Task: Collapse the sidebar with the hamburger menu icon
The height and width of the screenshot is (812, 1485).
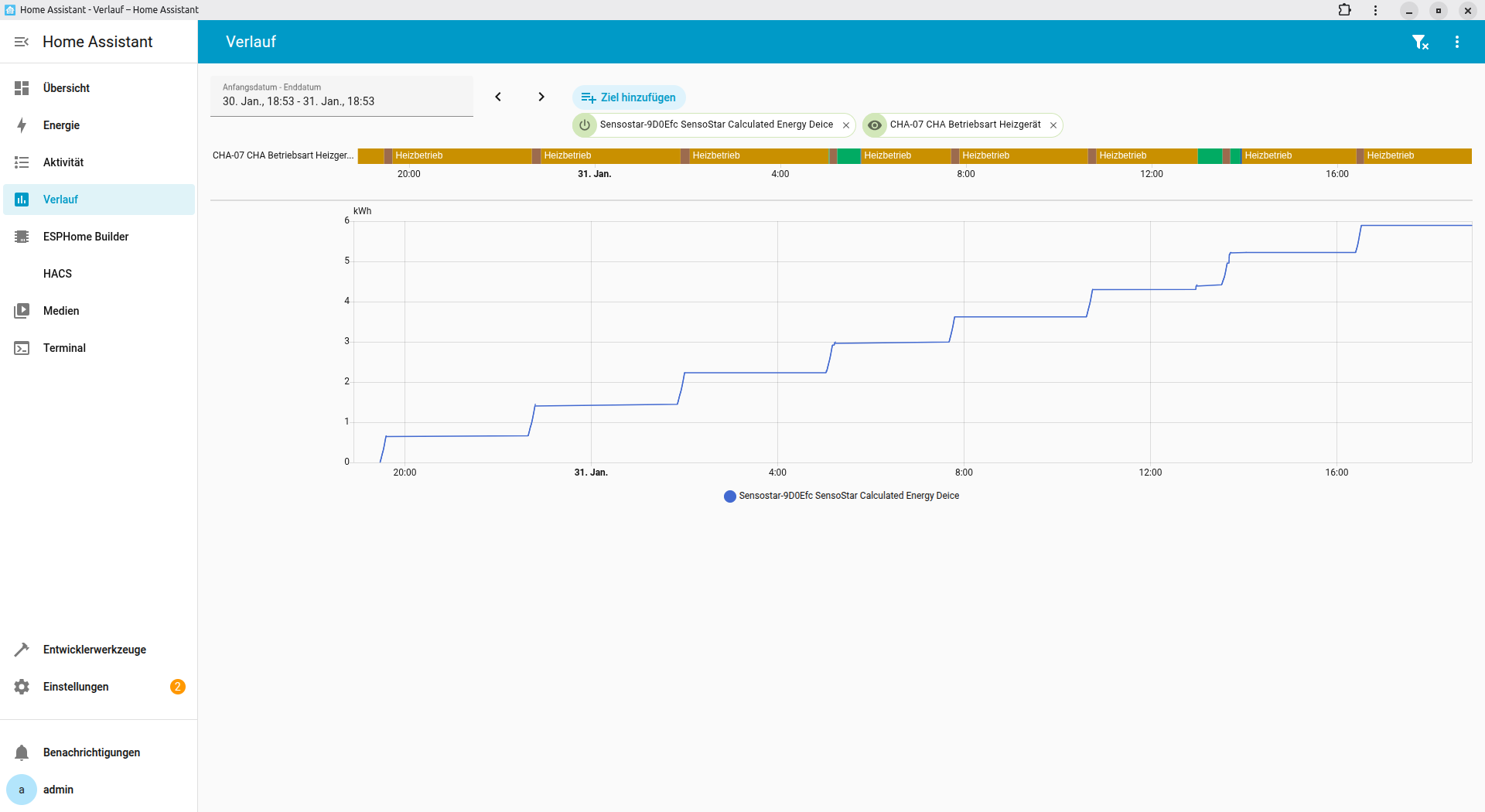Action: 22,42
